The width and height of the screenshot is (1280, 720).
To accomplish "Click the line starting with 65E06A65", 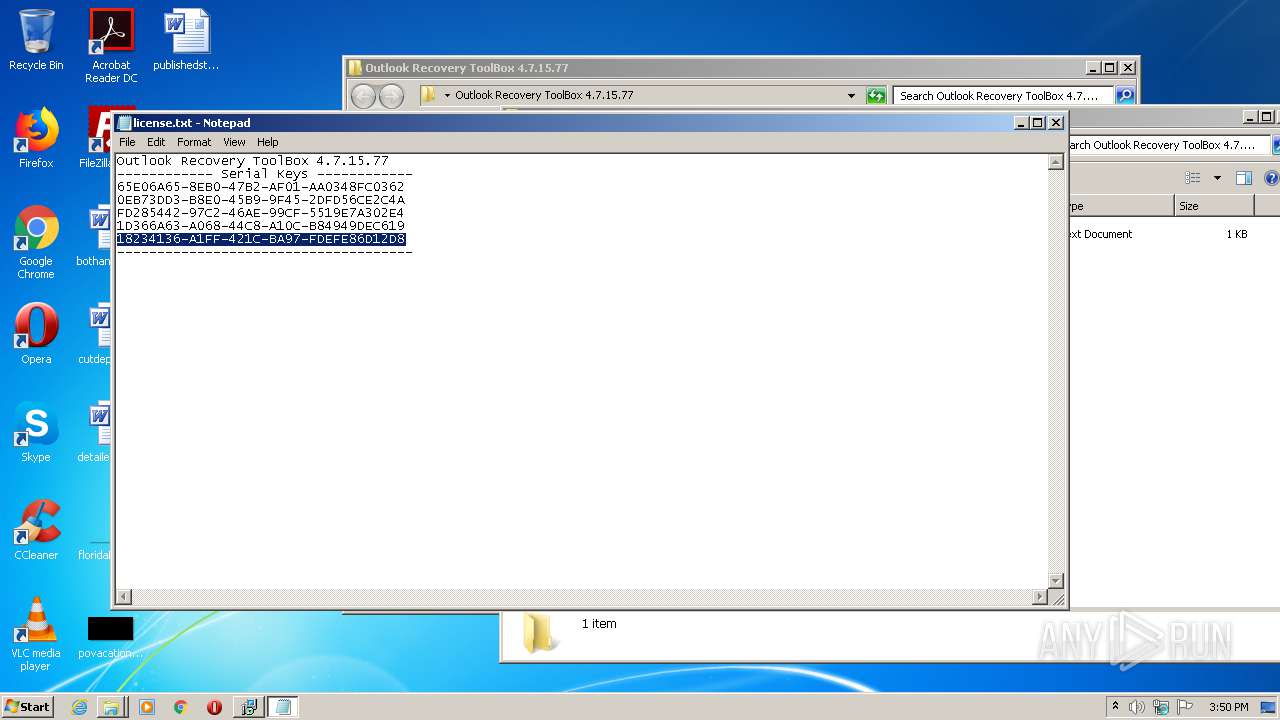I will point(260,187).
